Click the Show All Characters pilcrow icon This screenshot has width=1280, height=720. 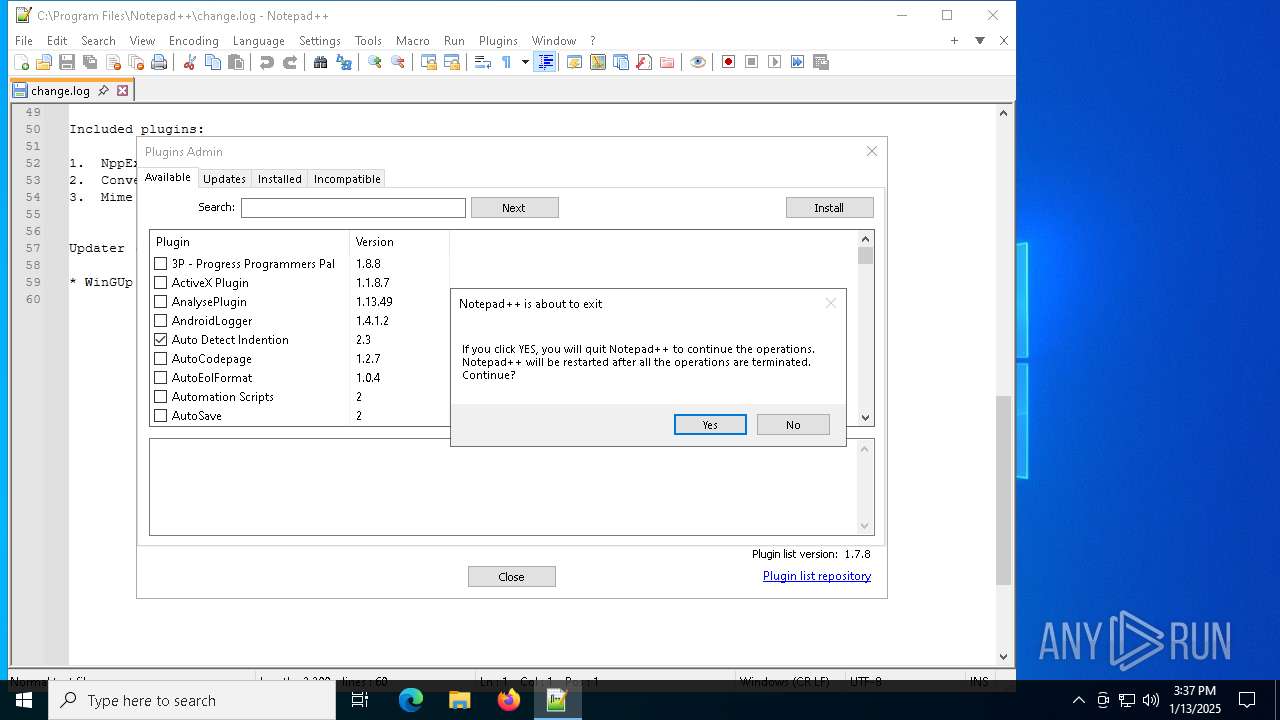[506, 62]
